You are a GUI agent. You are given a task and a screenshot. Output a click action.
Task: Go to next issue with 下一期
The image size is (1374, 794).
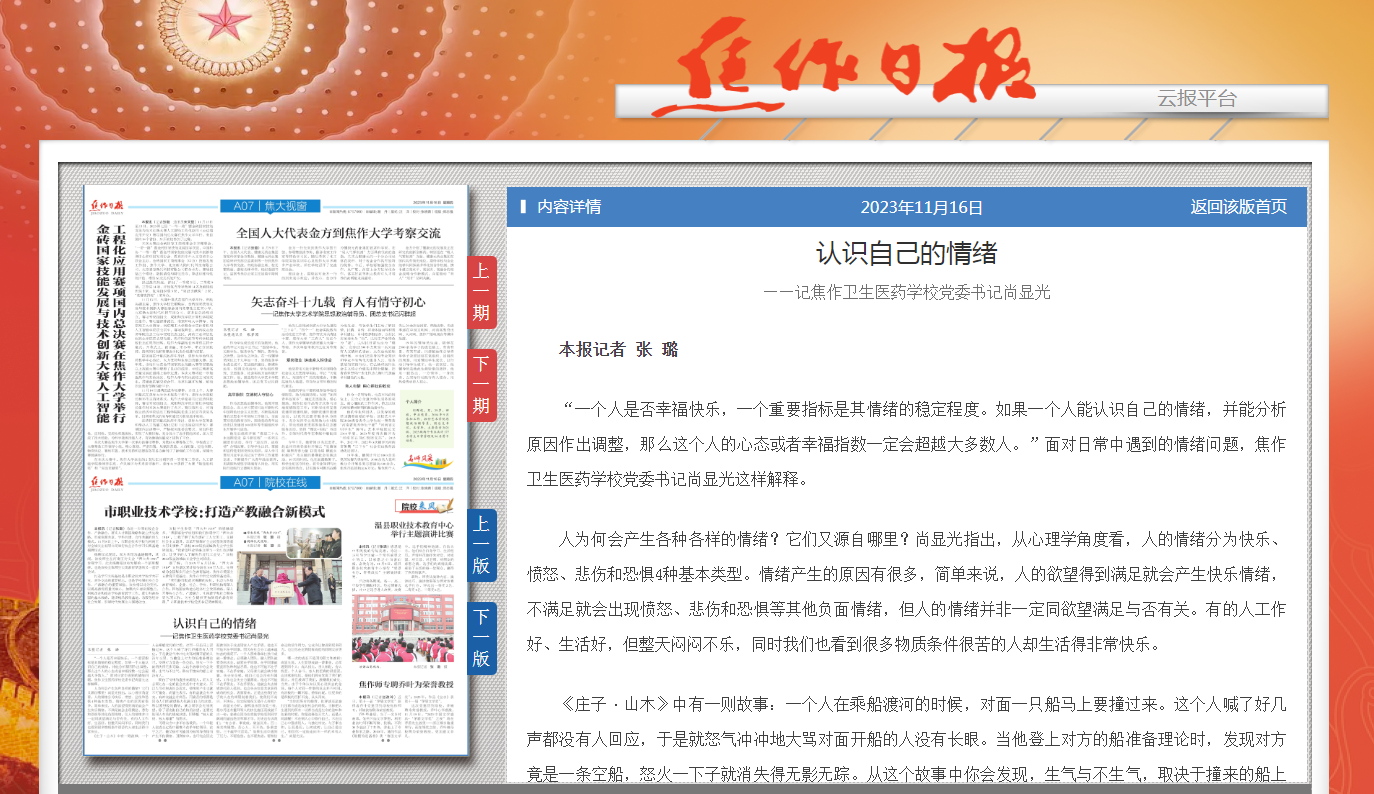(x=481, y=385)
